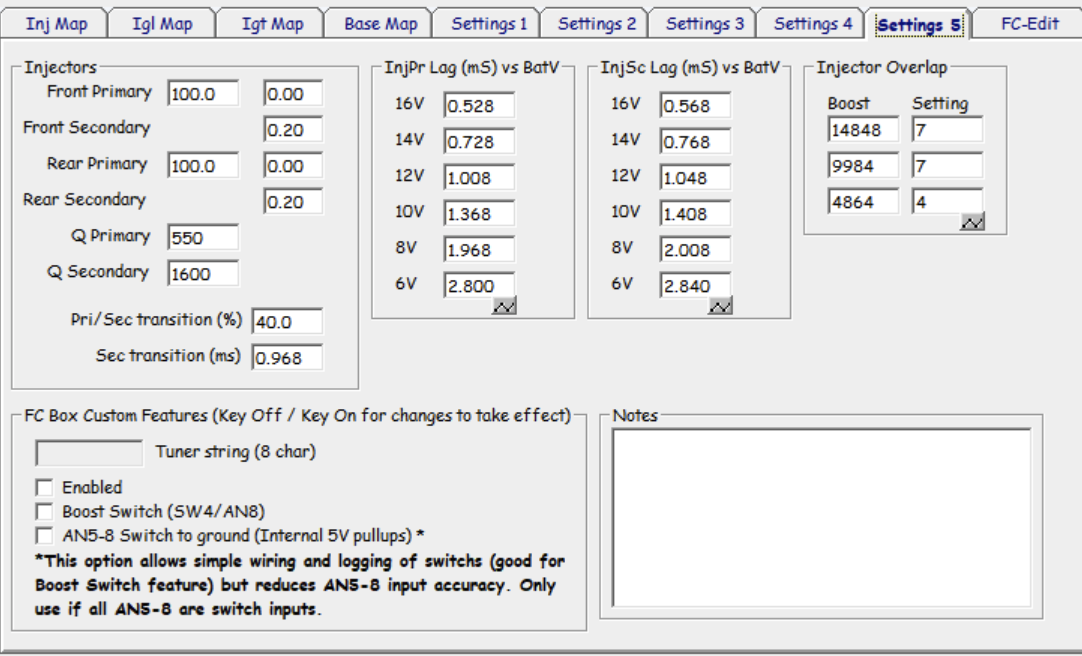Go to the Base Map tab

[381, 24]
